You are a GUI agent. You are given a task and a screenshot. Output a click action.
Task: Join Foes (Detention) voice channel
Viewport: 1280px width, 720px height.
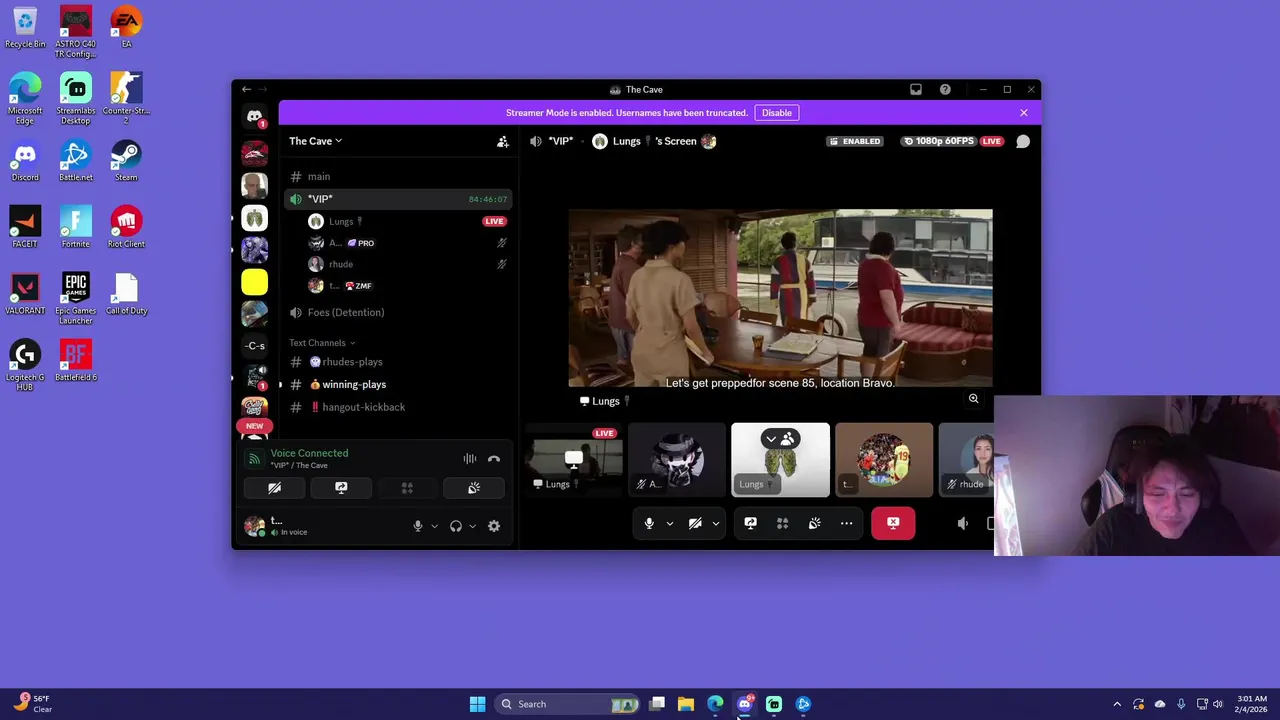[x=398, y=313]
